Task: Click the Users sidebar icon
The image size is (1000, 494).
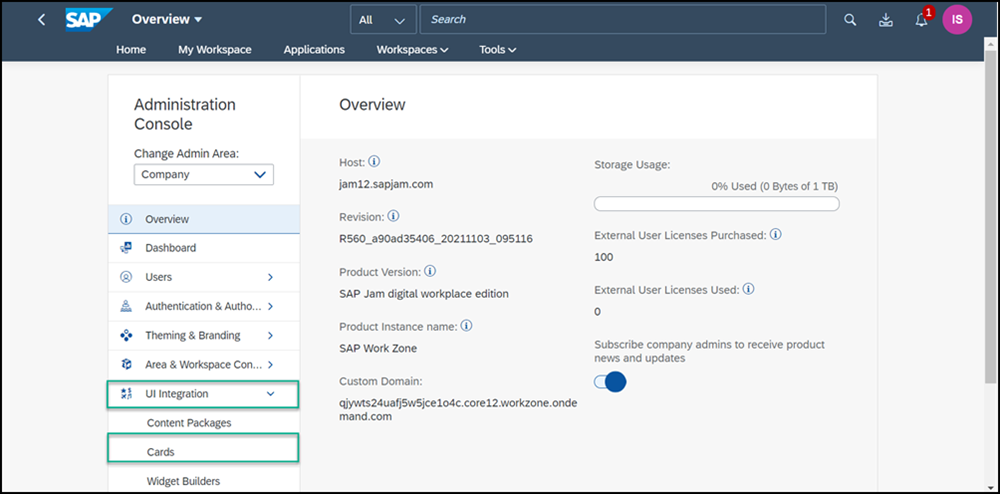Action: click(x=126, y=277)
